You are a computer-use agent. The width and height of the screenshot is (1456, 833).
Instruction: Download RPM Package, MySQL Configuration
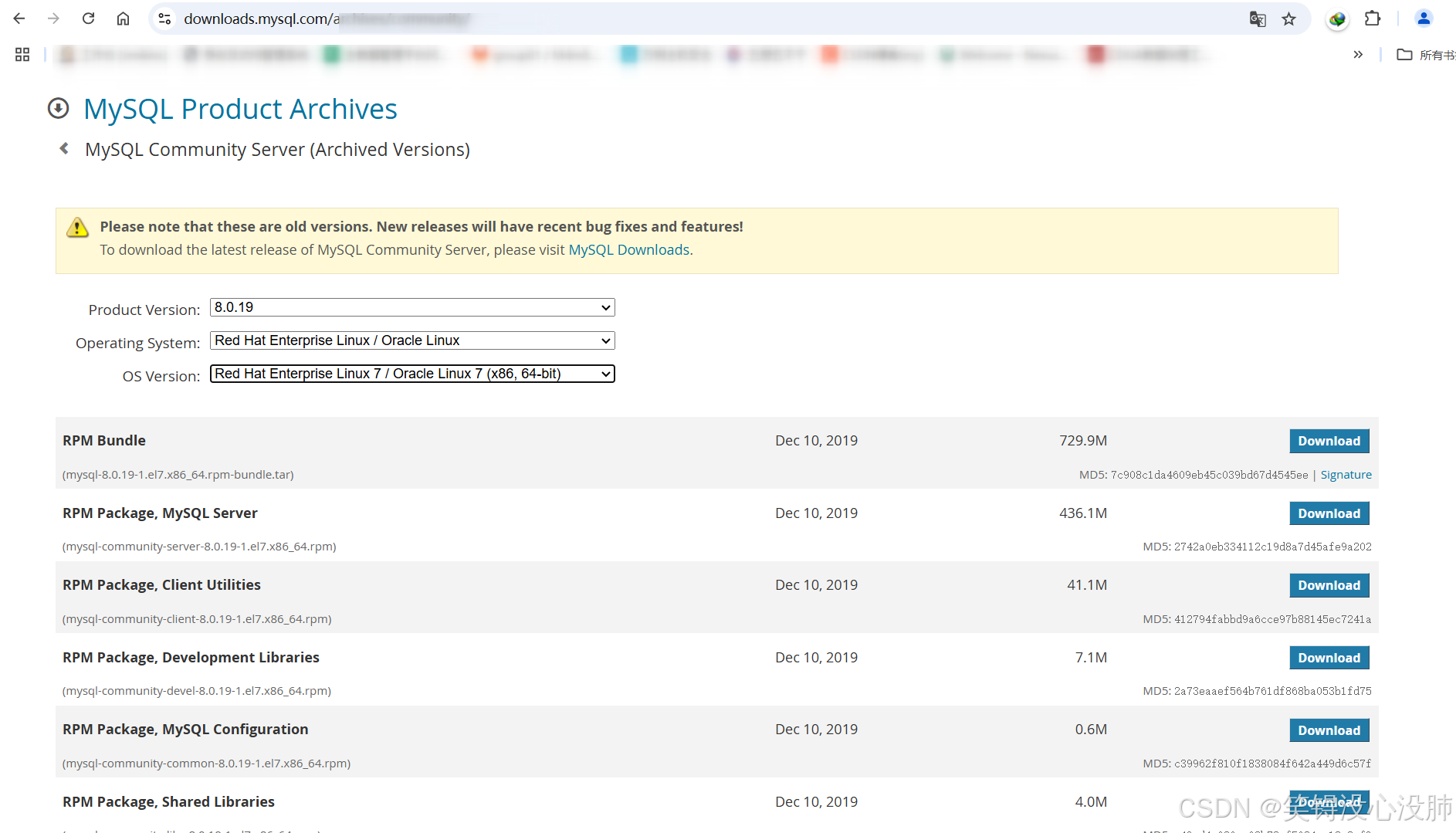[1329, 730]
